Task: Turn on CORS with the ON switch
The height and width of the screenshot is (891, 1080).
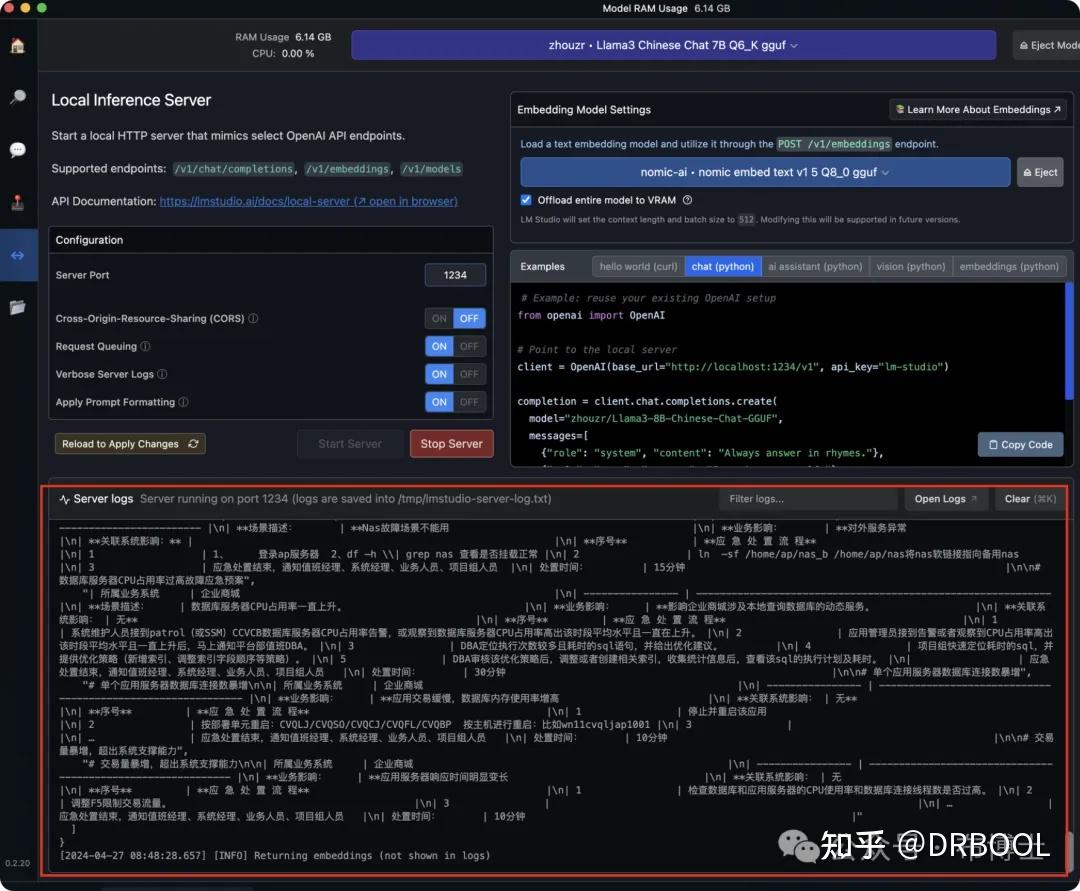Action: (438, 318)
